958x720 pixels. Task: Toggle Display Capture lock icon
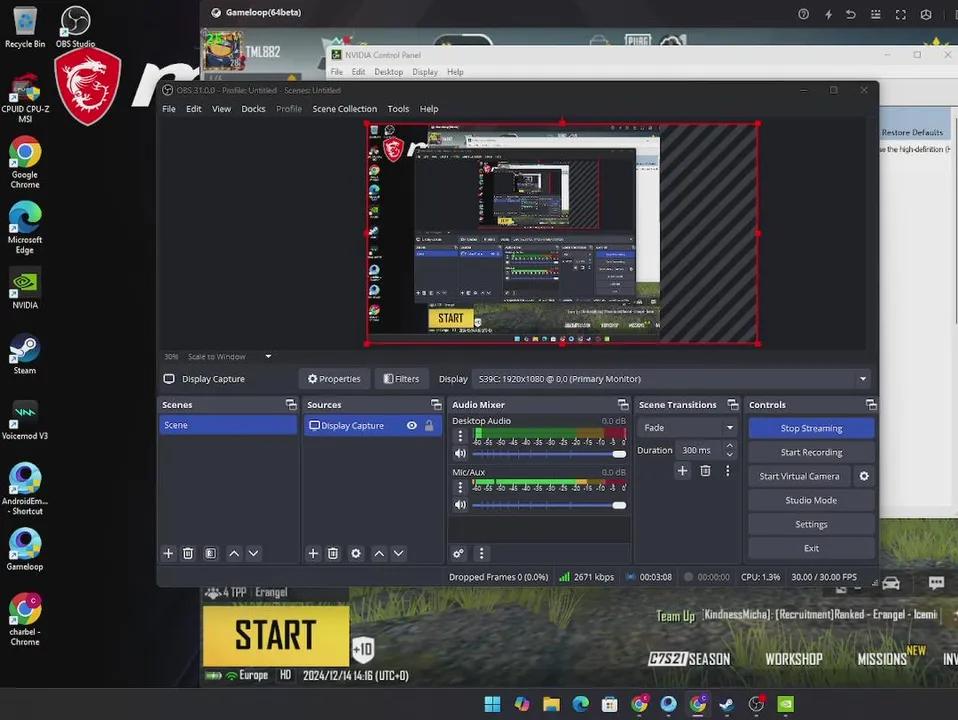click(429, 425)
